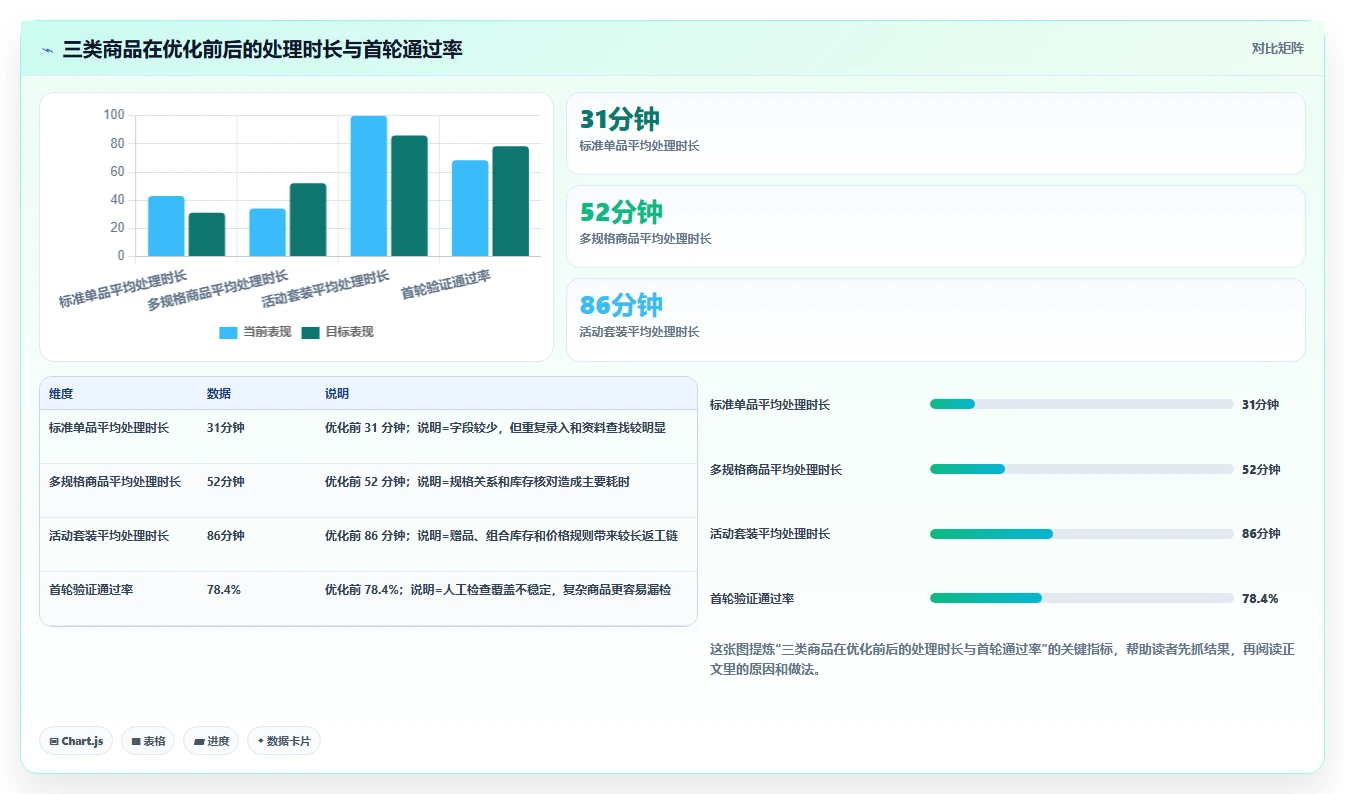Click the summary paragraph starting 这张图提炼
This screenshot has height=794, width=1345.
(1002, 660)
